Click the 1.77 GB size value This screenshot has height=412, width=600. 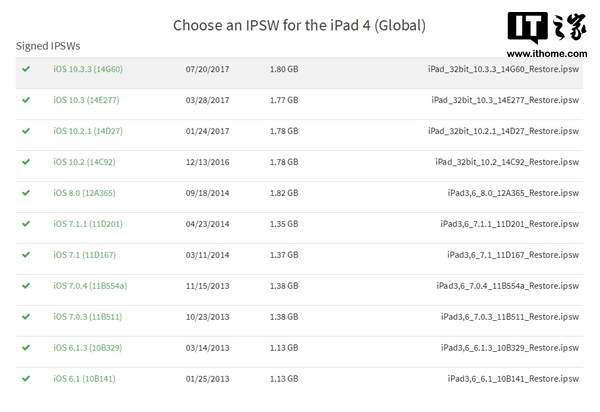point(284,101)
